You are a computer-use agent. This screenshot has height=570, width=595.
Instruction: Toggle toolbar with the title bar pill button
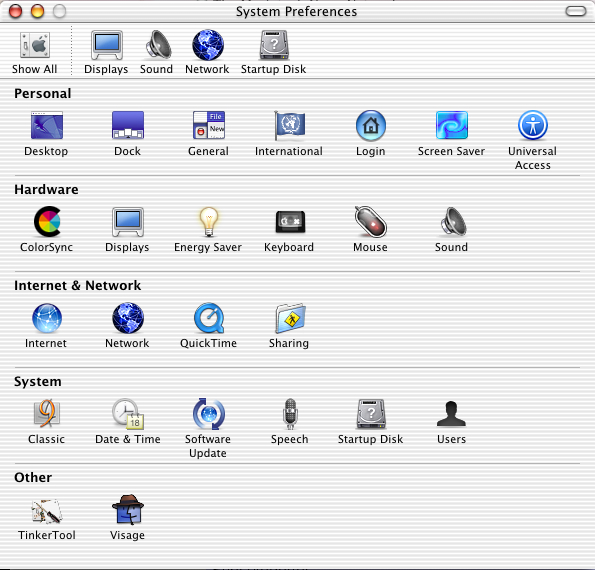(576, 11)
